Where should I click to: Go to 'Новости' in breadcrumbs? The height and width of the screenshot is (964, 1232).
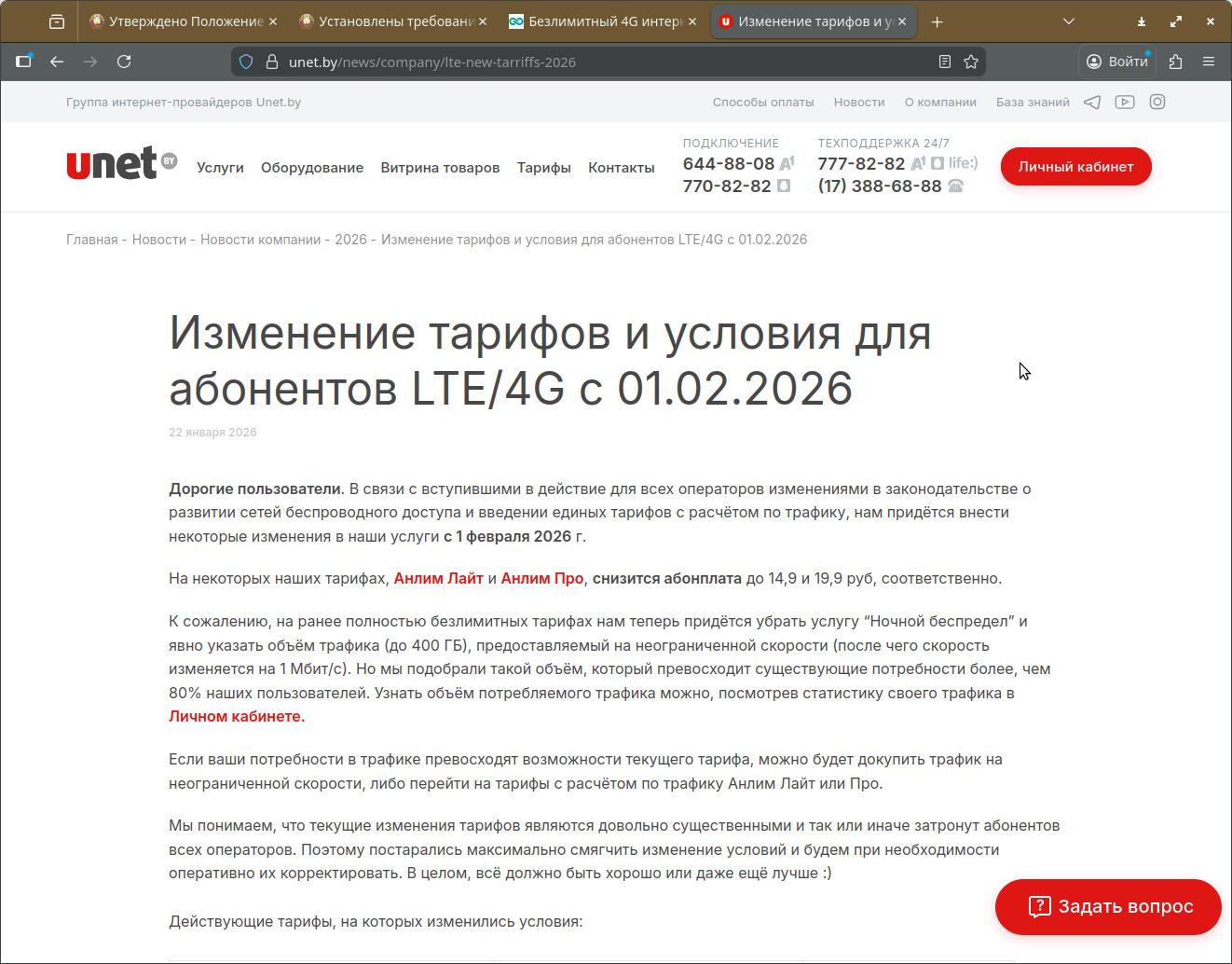tap(159, 240)
